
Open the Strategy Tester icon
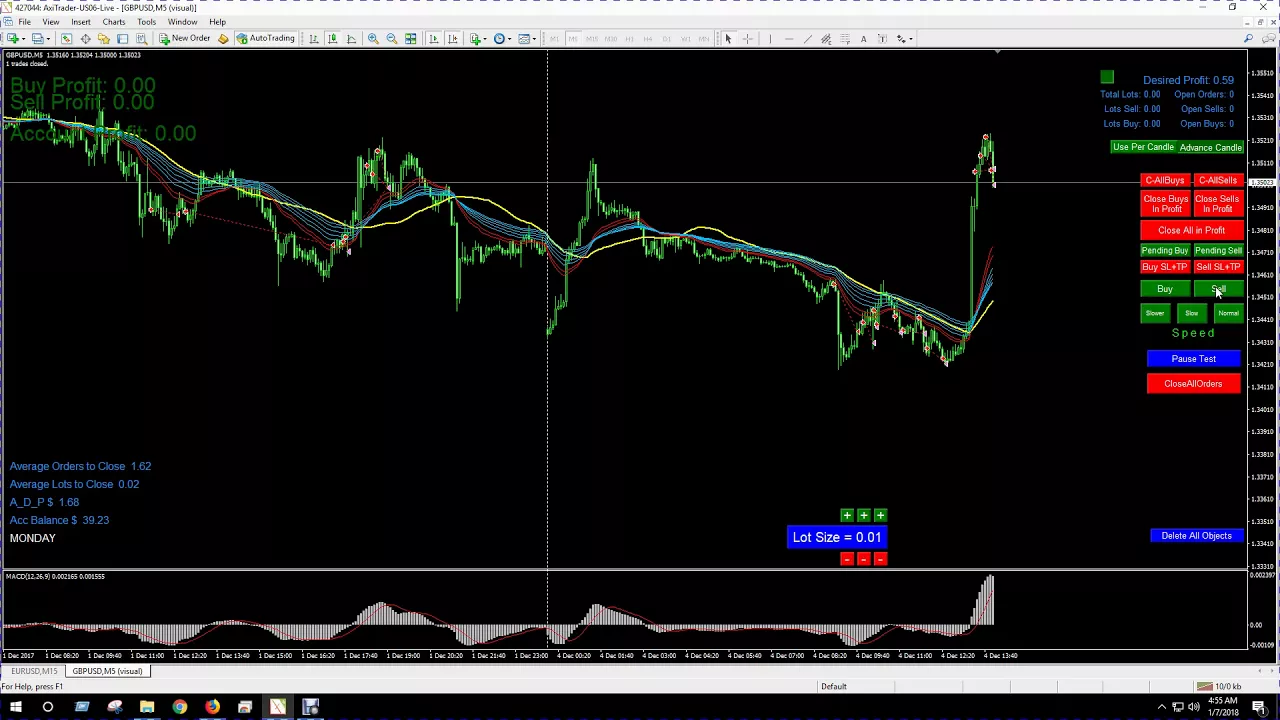(142, 39)
